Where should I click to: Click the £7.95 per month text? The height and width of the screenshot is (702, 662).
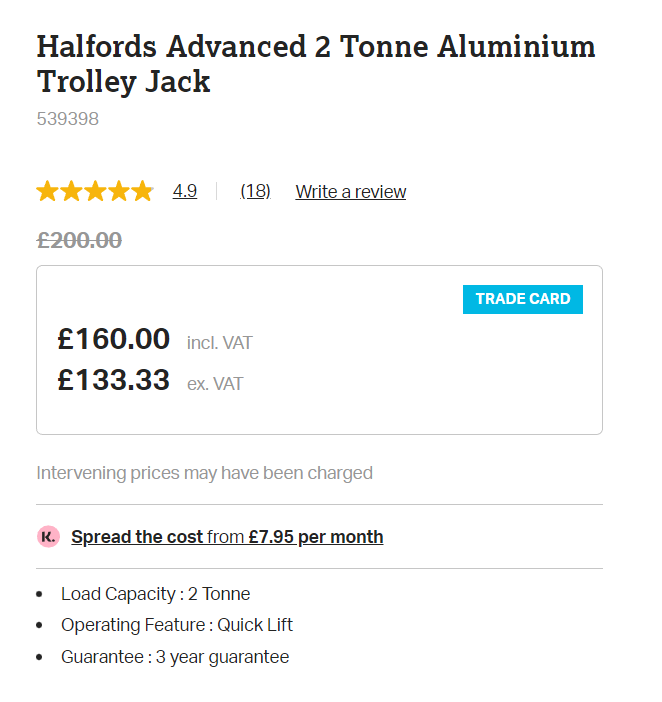point(316,537)
